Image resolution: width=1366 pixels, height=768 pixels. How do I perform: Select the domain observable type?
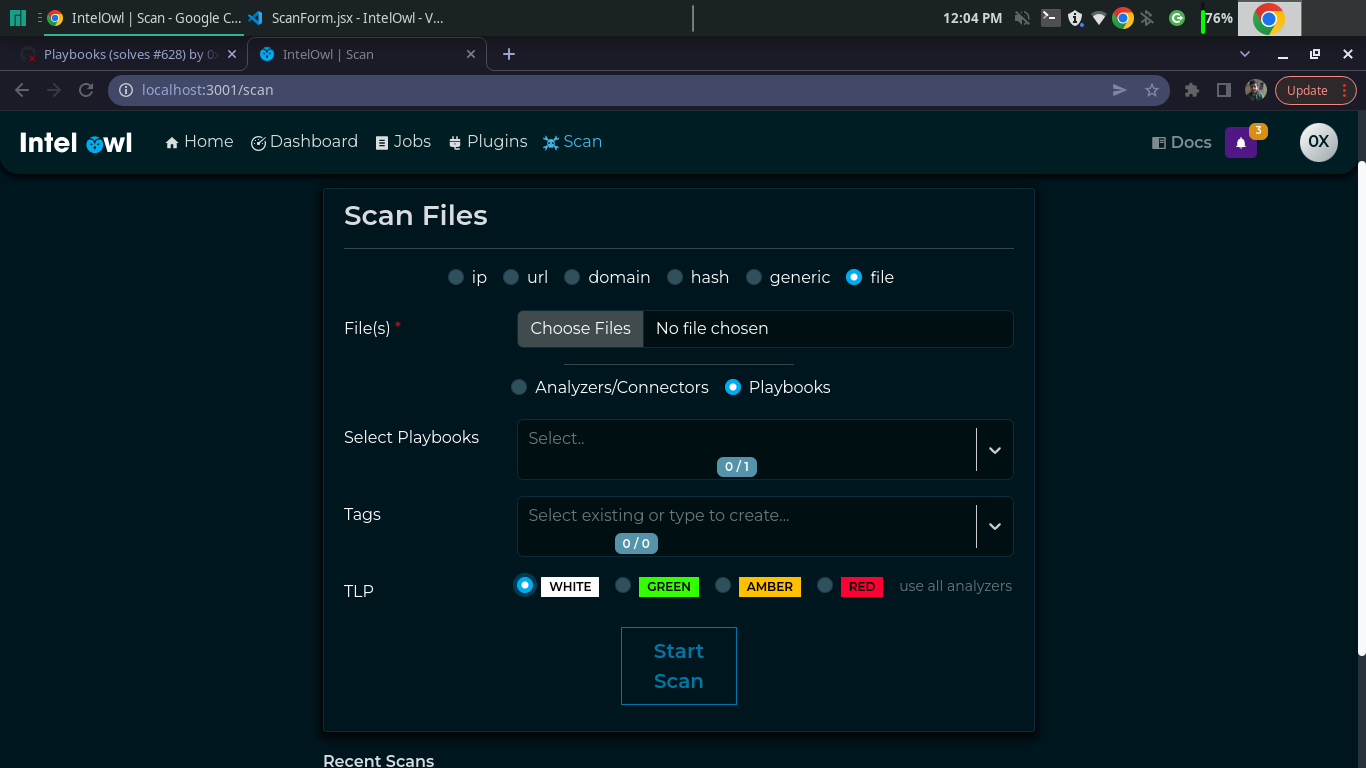click(572, 277)
